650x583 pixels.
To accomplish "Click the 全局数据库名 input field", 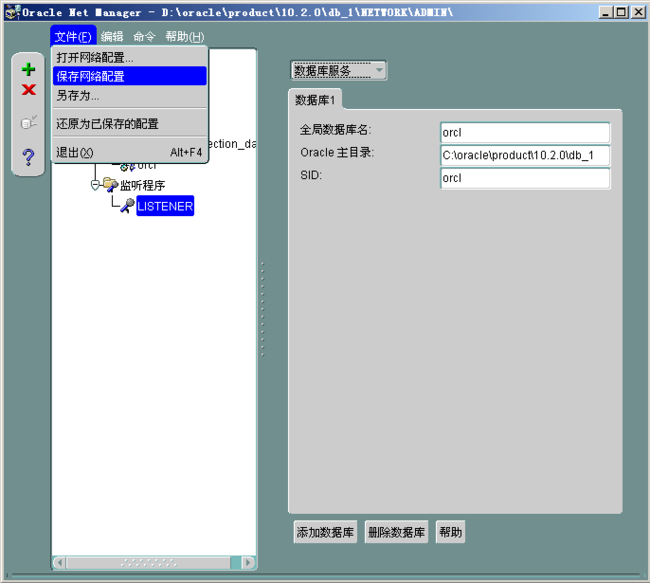I will coord(525,133).
